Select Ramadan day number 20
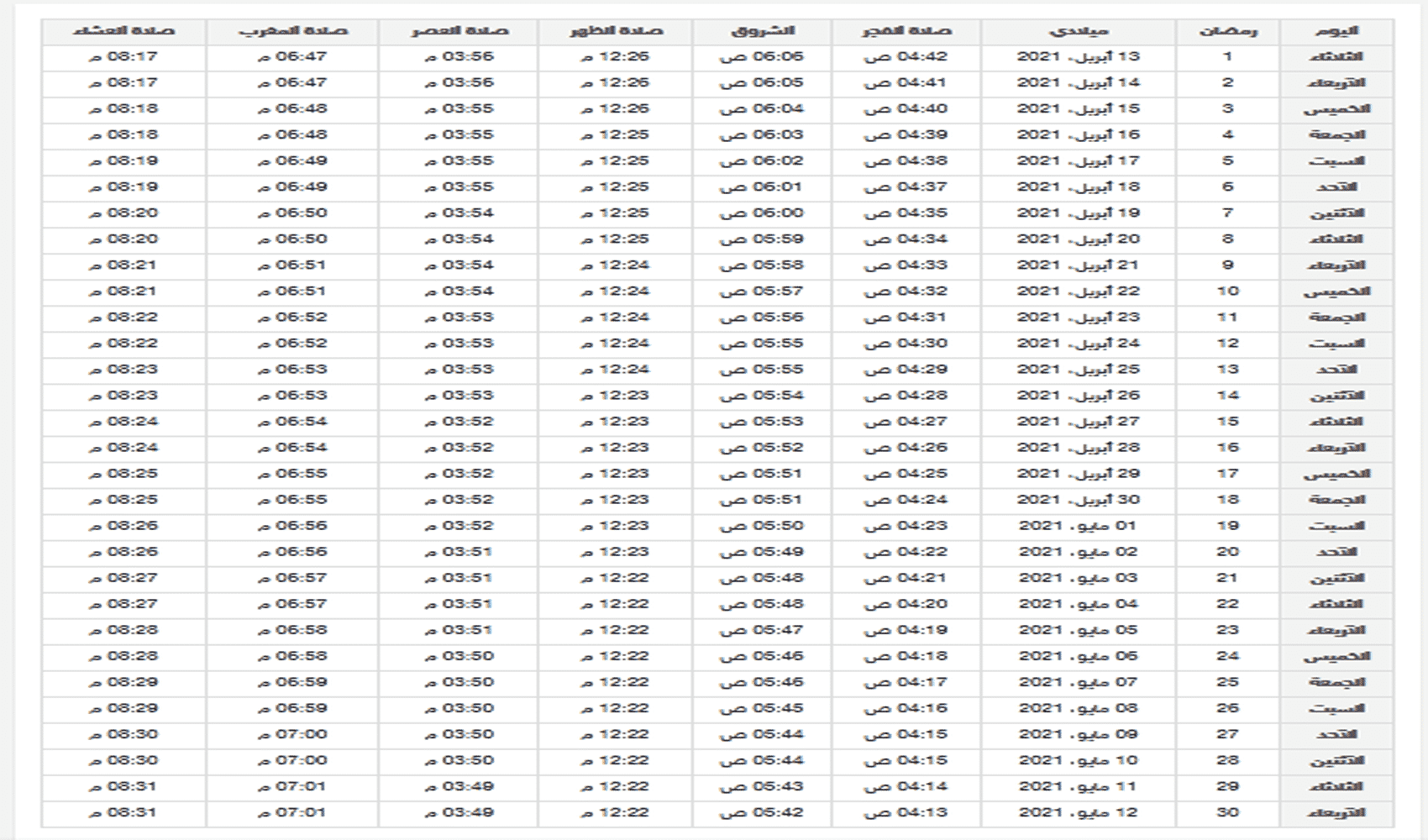This screenshot has height=840, width=1428. 1228,552
